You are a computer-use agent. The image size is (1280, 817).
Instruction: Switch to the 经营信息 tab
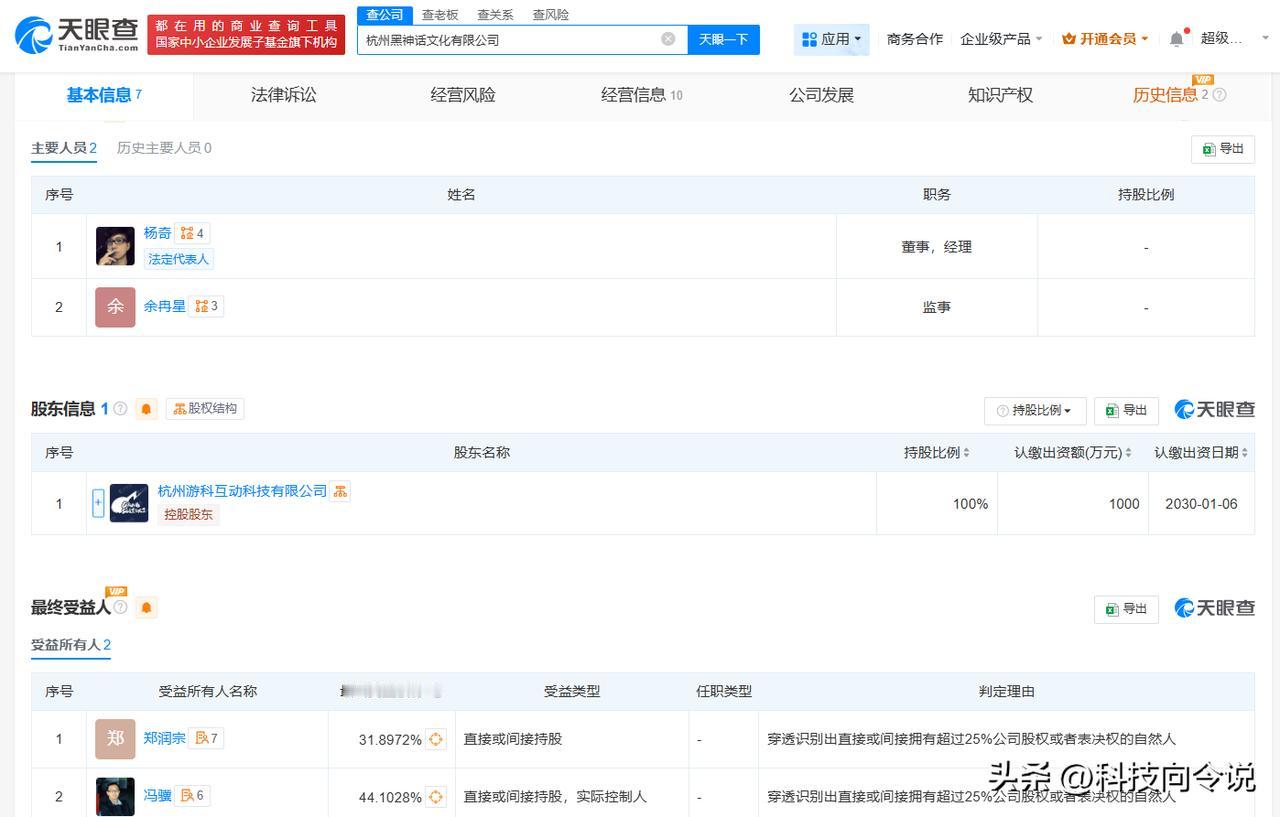(x=642, y=95)
